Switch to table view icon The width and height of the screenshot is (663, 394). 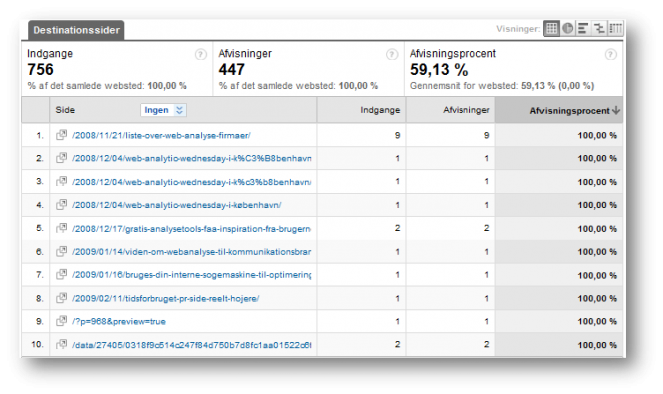pyautogui.click(x=551, y=28)
